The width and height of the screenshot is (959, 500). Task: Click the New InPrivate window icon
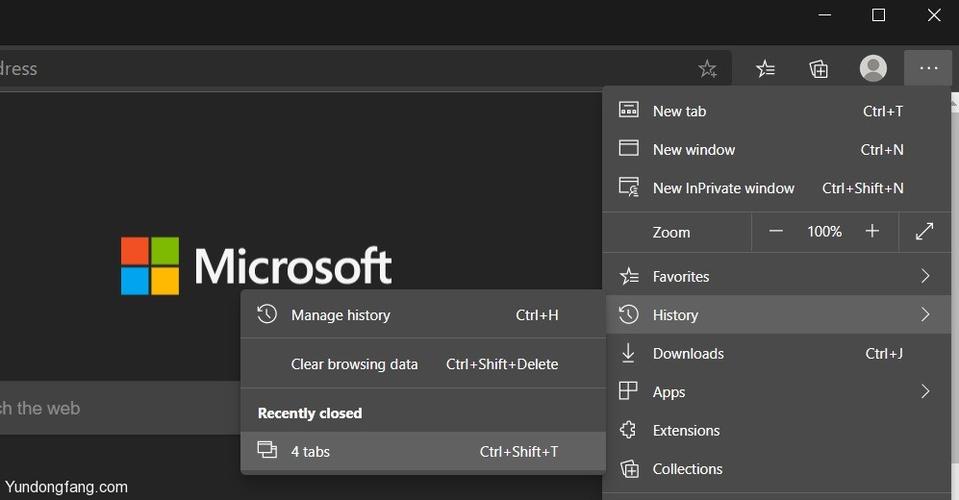coord(629,187)
